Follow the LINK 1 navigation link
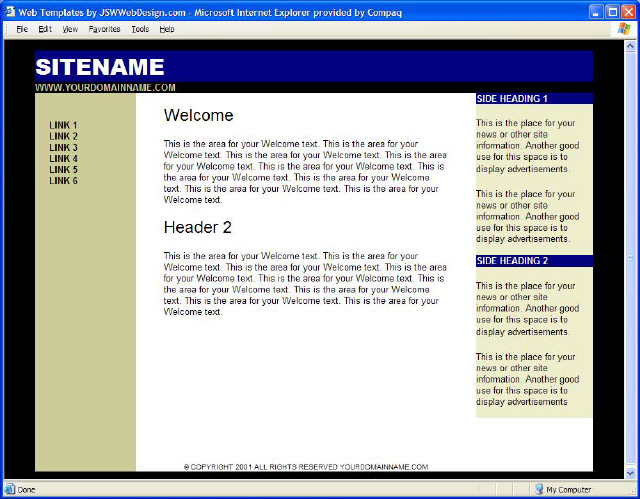 (63, 125)
